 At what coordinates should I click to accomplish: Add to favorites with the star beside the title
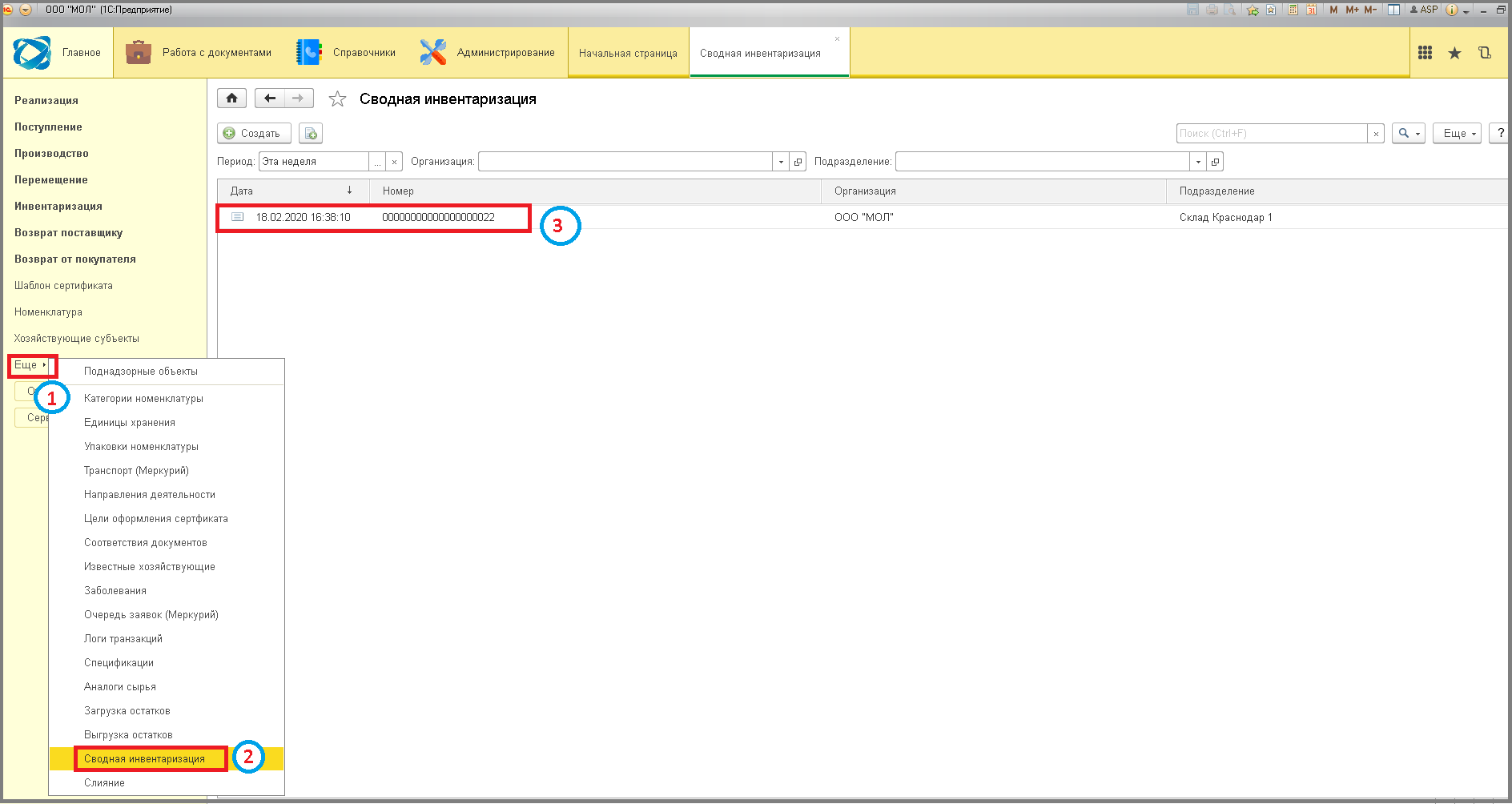tap(337, 99)
